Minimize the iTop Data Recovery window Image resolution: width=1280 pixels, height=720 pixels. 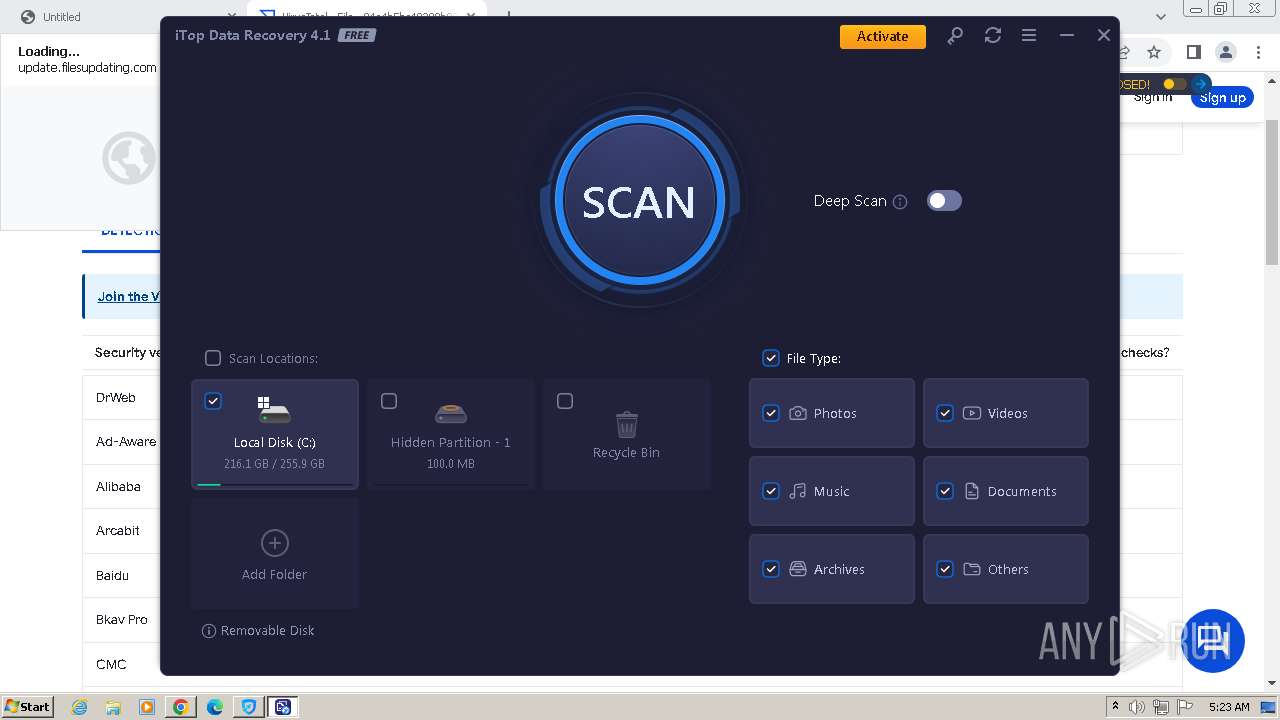pos(1067,36)
